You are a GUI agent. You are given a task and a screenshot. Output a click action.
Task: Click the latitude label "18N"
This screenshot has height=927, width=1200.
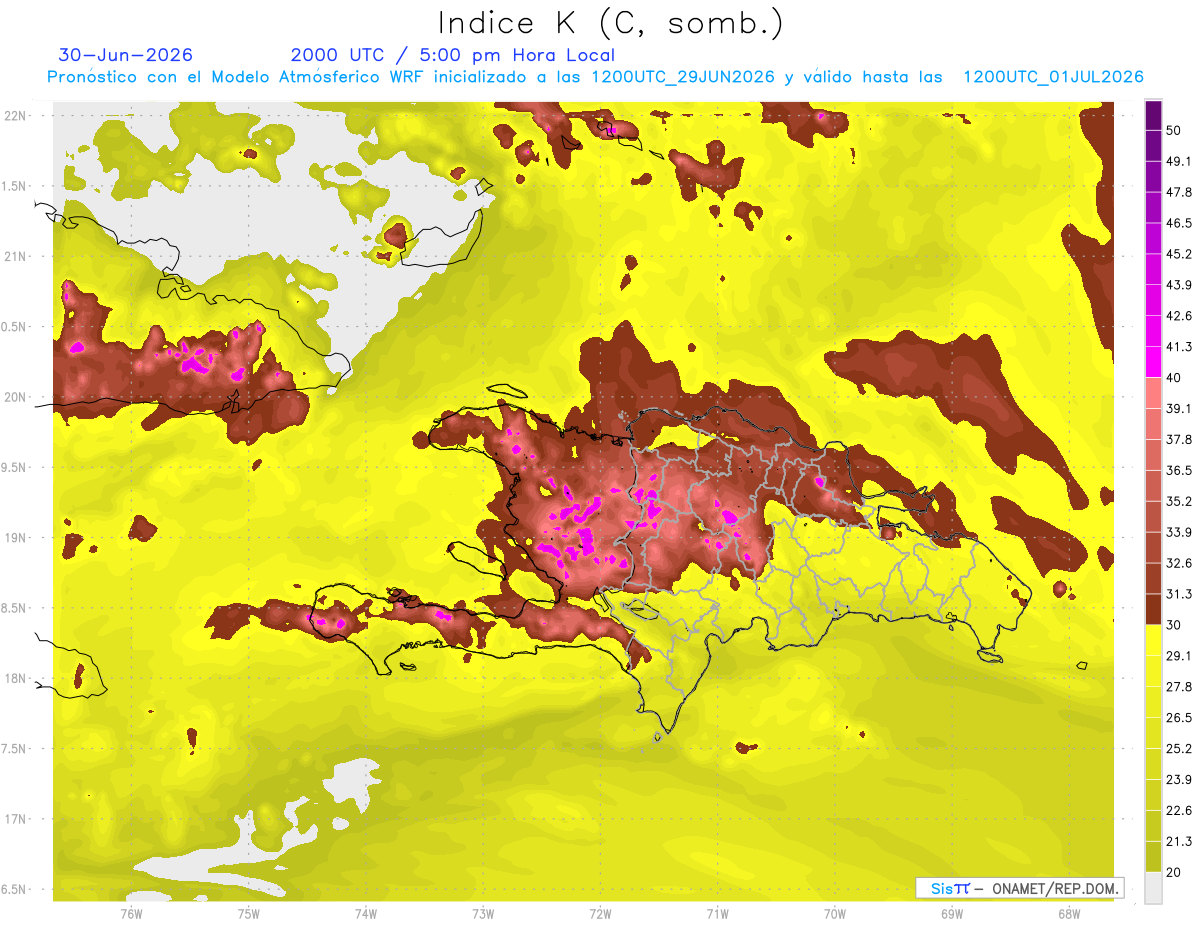point(14,679)
